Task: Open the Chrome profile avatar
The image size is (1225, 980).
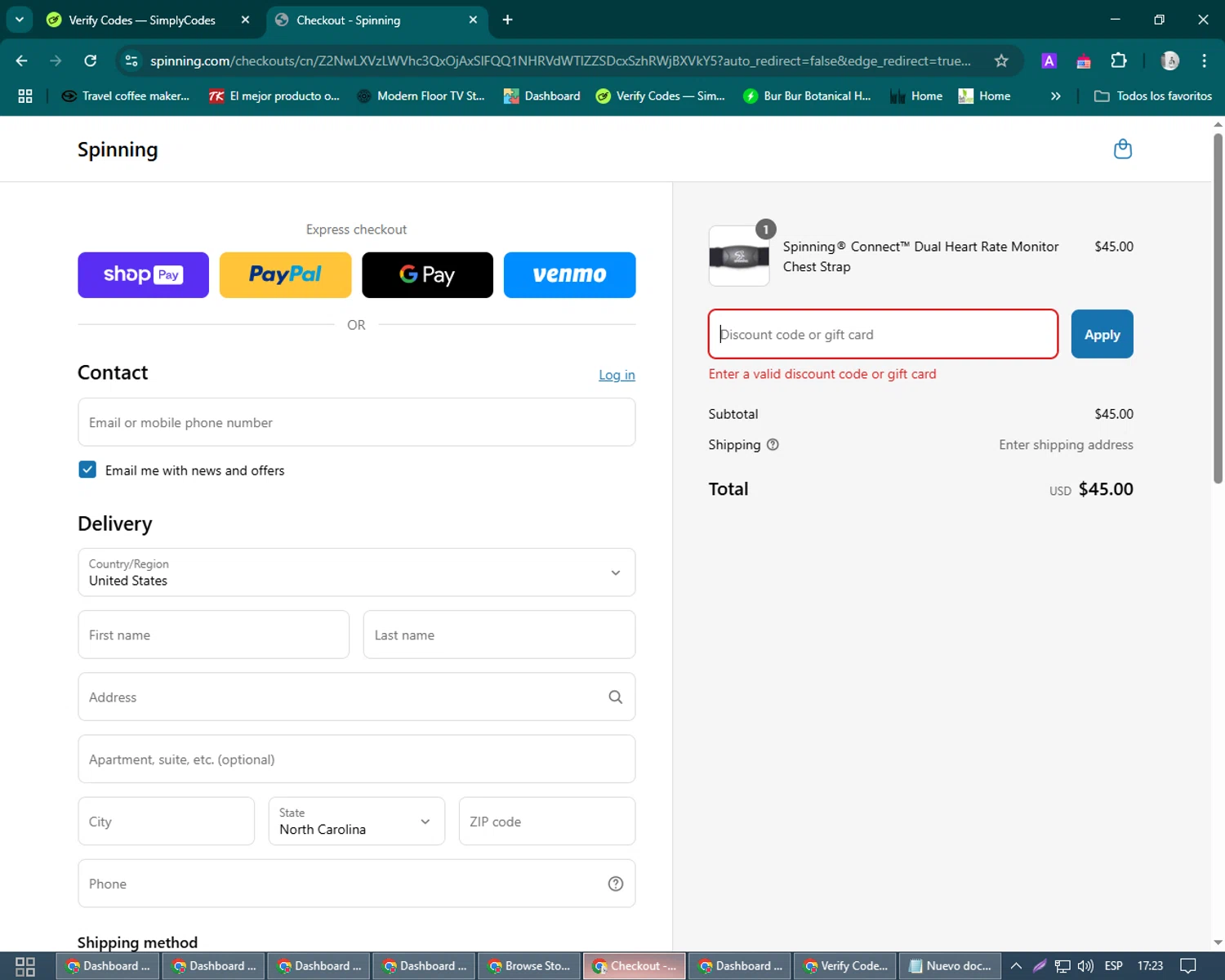Action: click(1170, 60)
